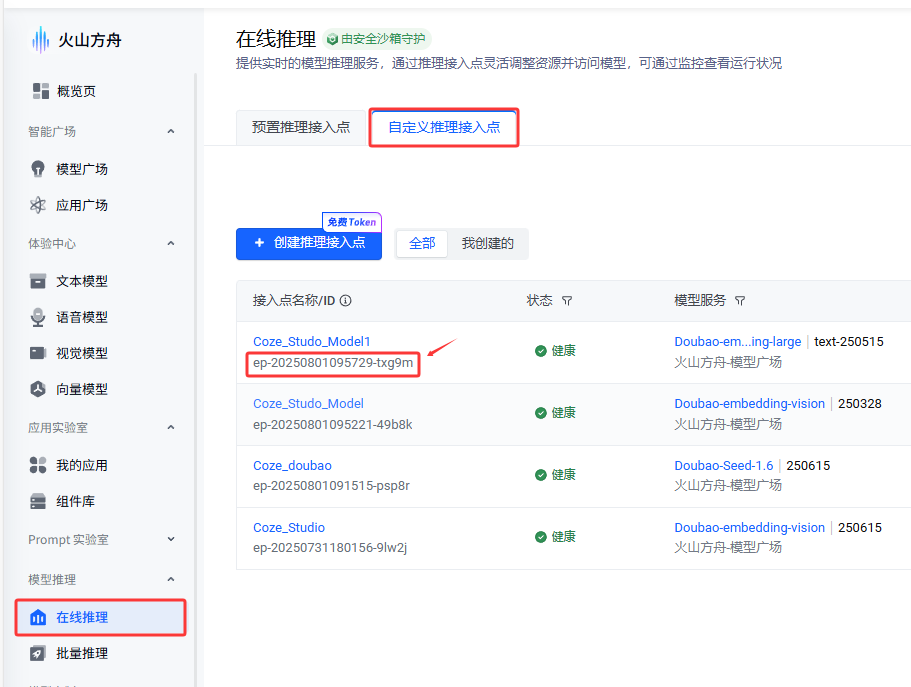This screenshot has width=911, height=687.
Task: Open Doubao-embedding-vision link for version 250328
Action: [749, 403]
